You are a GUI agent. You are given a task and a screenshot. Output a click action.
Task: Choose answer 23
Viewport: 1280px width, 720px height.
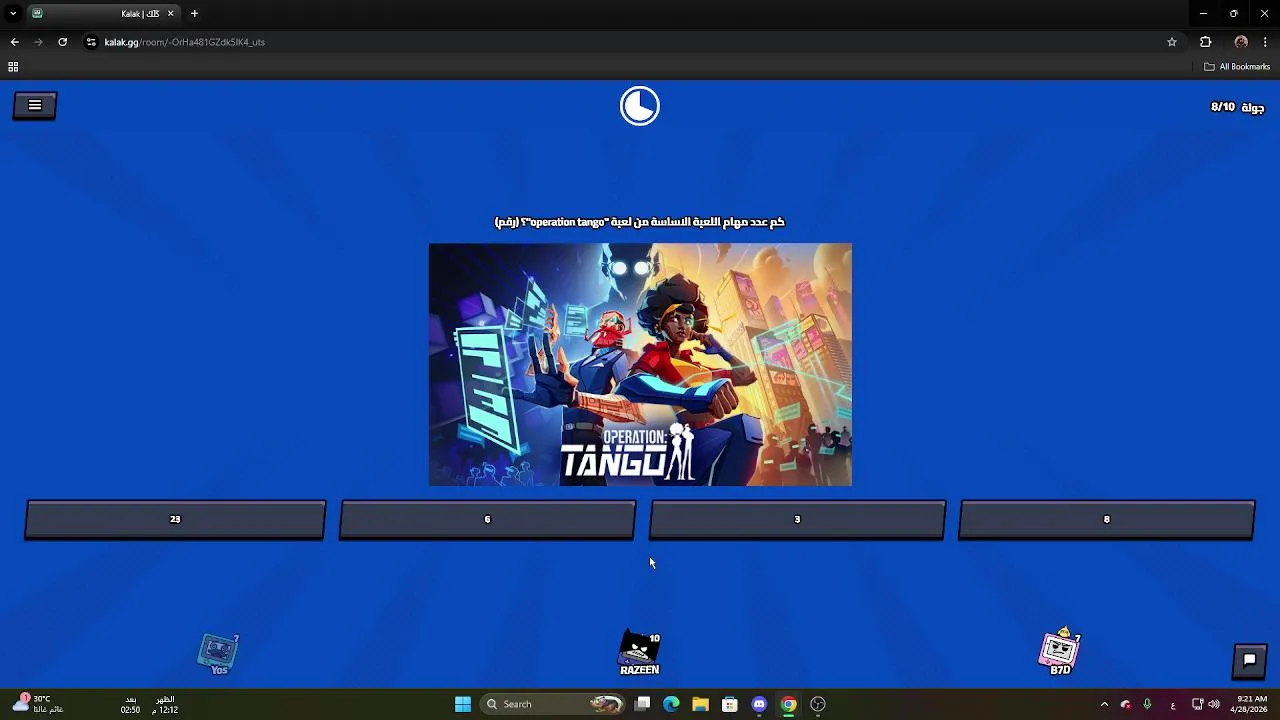coord(175,519)
